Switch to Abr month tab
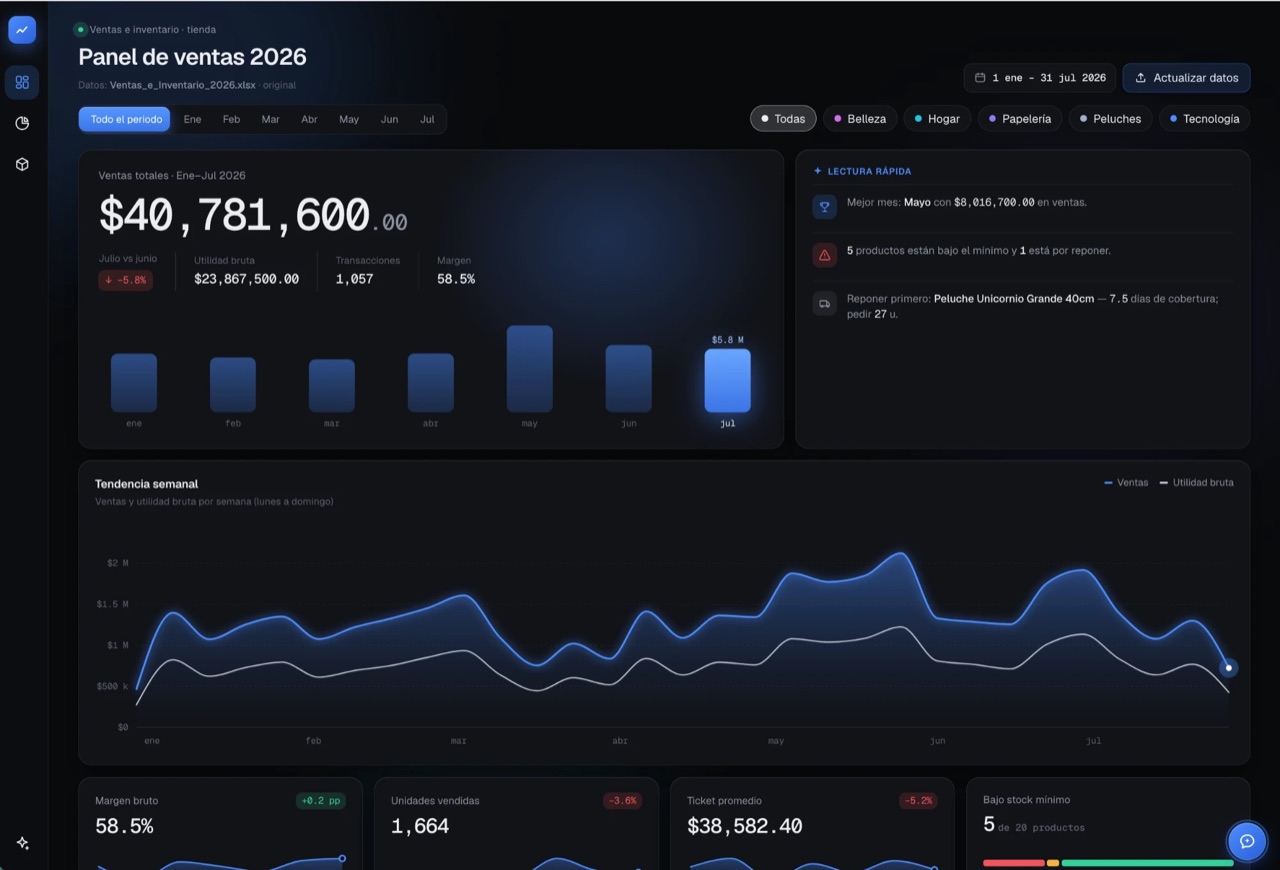The width and height of the screenshot is (1280, 870). [x=309, y=119]
